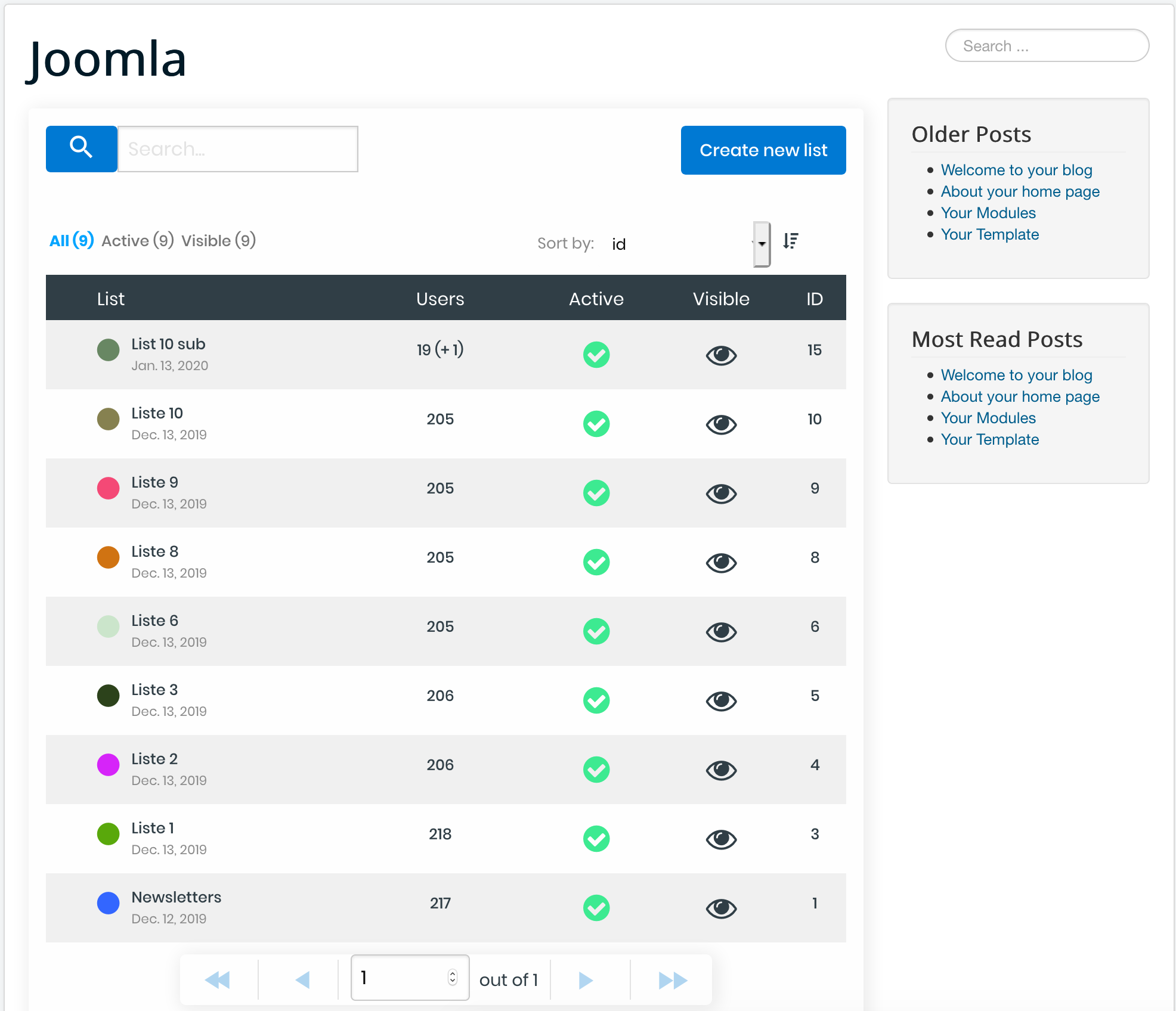The image size is (1176, 1011).
Task: Toggle visibility eye for Liste 3
Action: coord(722,701)
